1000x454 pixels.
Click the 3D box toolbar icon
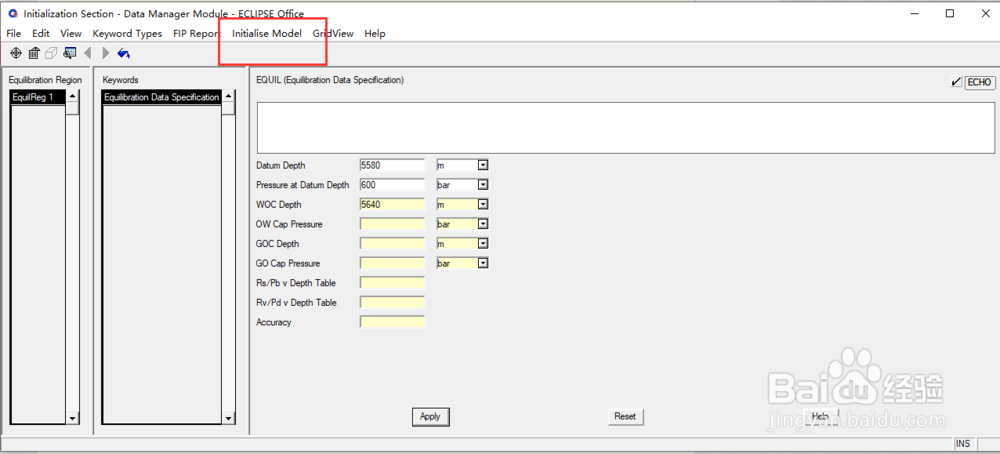tap(51, 54)
